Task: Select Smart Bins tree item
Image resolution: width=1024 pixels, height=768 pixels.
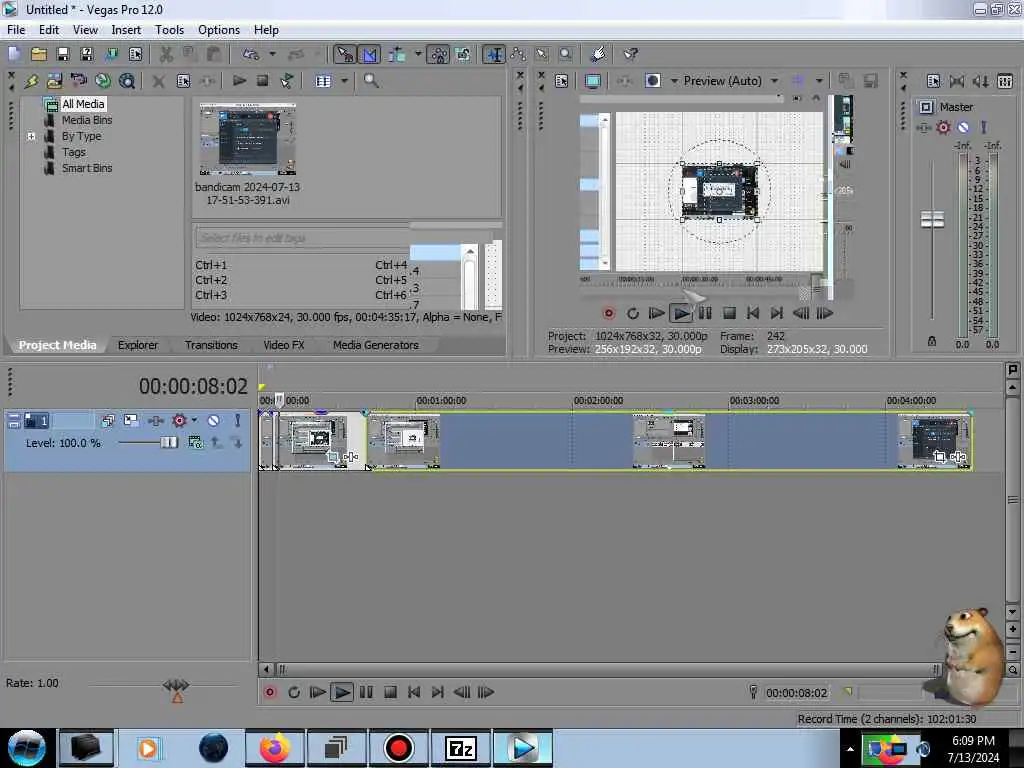Action: [87, 168]
